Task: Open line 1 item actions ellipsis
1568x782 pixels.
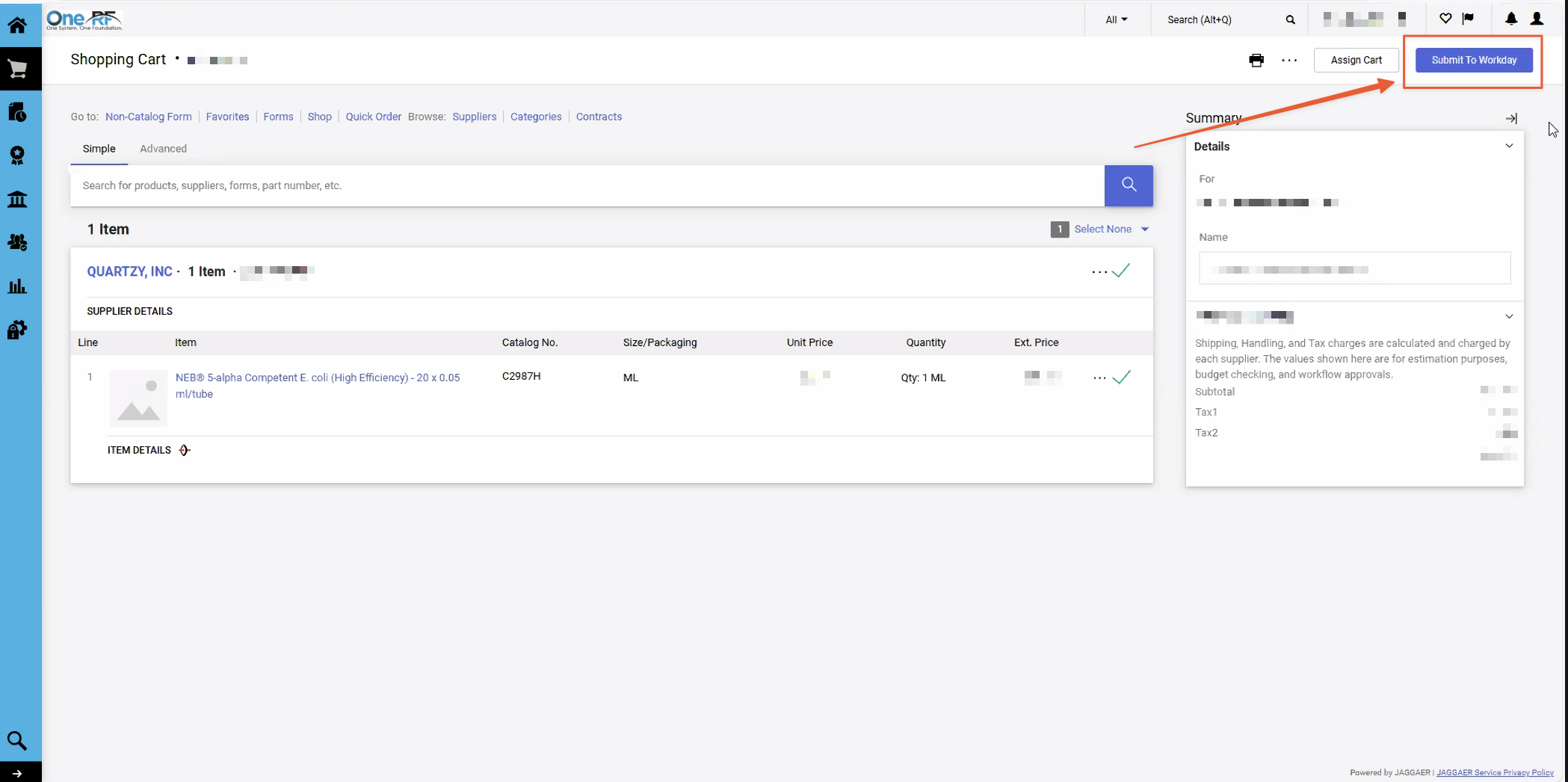Action: (x=1099, y=378)
